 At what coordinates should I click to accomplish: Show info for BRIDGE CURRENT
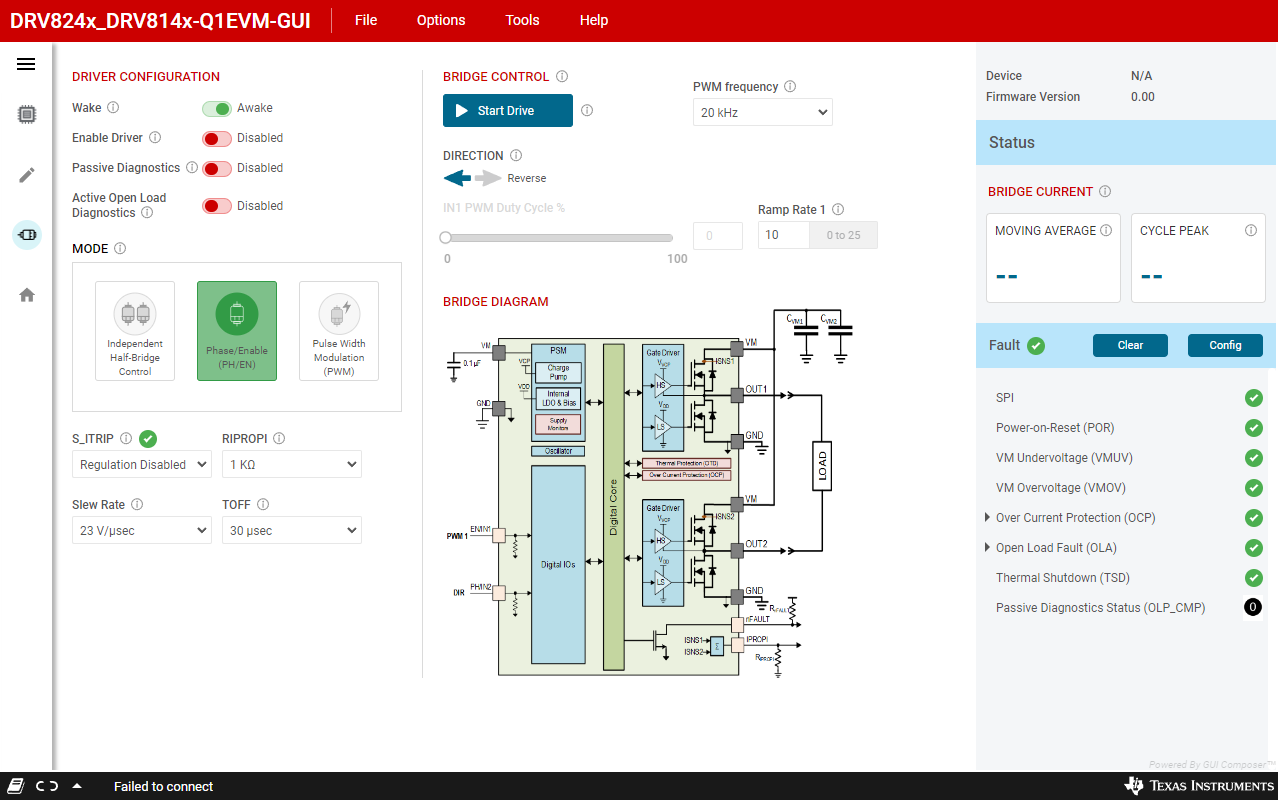1105,192
